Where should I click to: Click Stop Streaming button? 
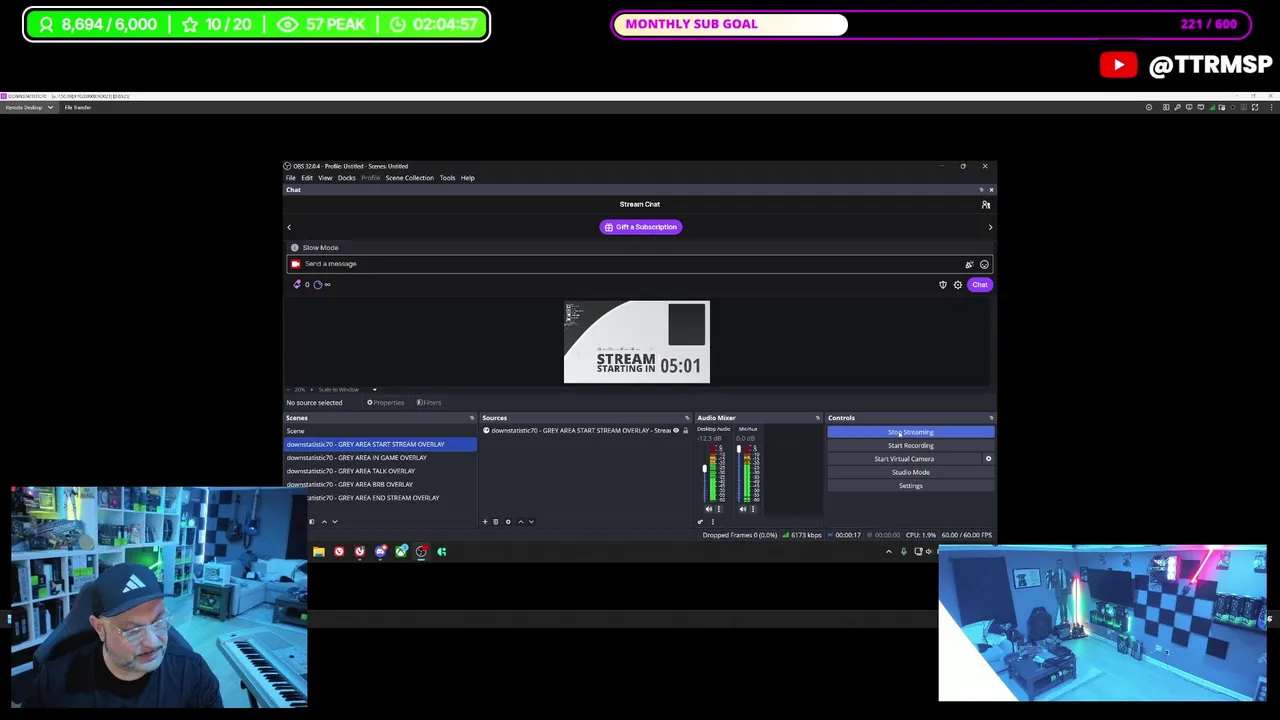911,432
